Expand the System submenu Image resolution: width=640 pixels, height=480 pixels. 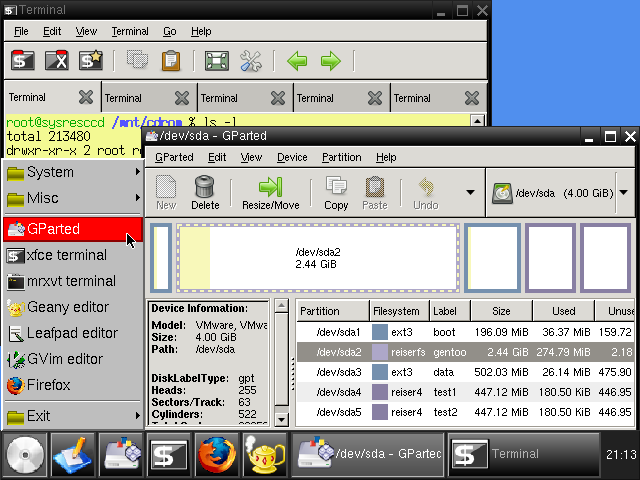[x=72, y=172]
